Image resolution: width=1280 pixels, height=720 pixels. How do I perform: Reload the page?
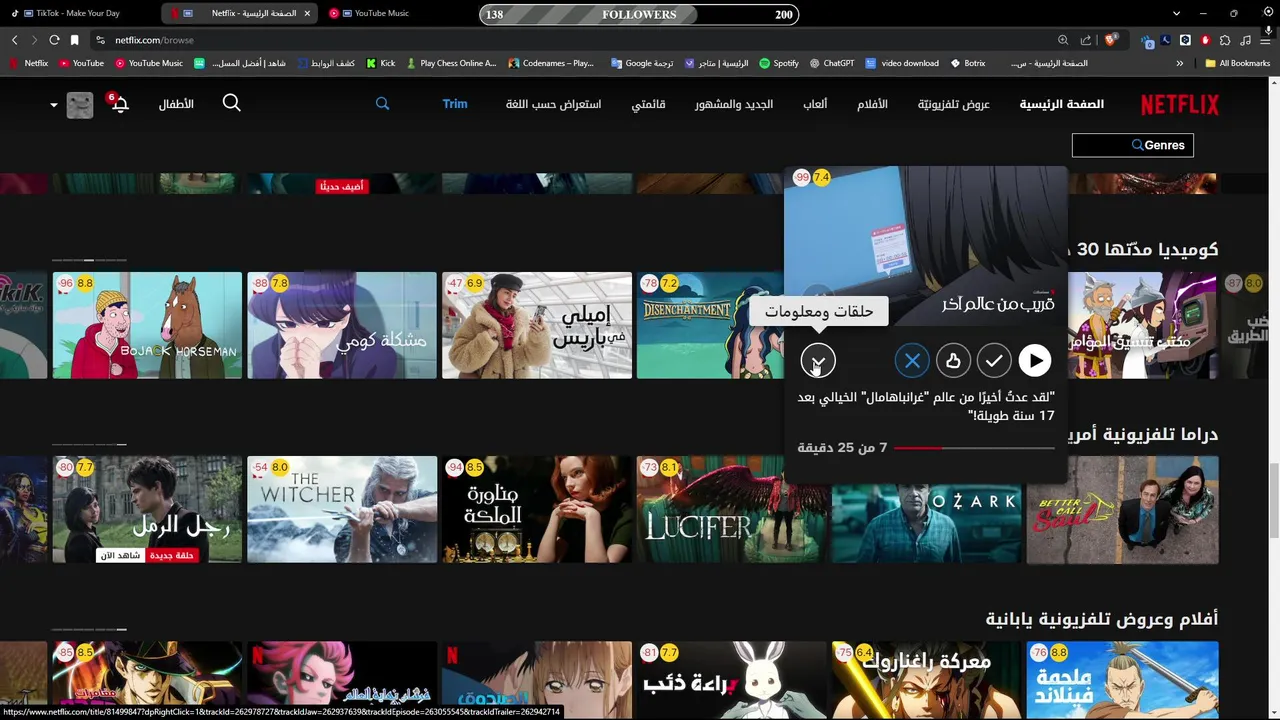(x=54, y=40)
